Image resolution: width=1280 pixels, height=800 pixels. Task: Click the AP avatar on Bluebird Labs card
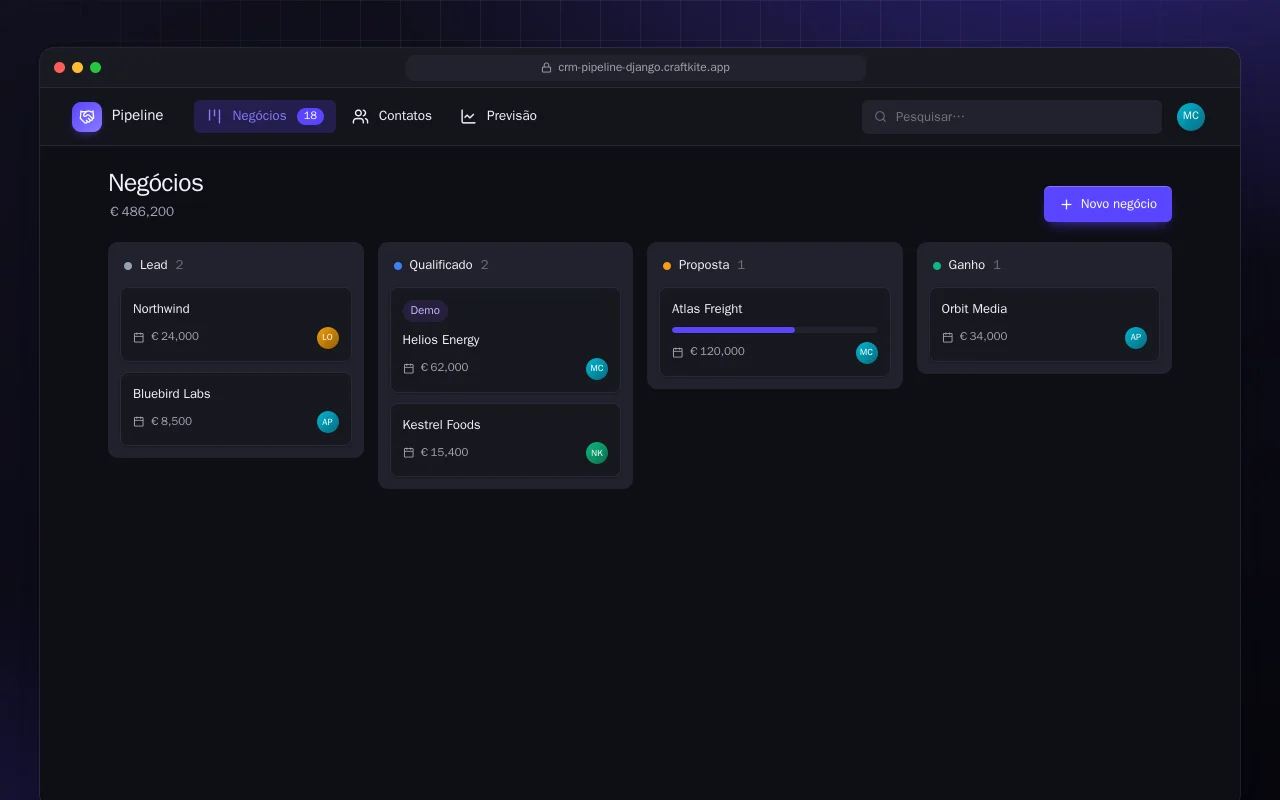click(x=328, y=422)
